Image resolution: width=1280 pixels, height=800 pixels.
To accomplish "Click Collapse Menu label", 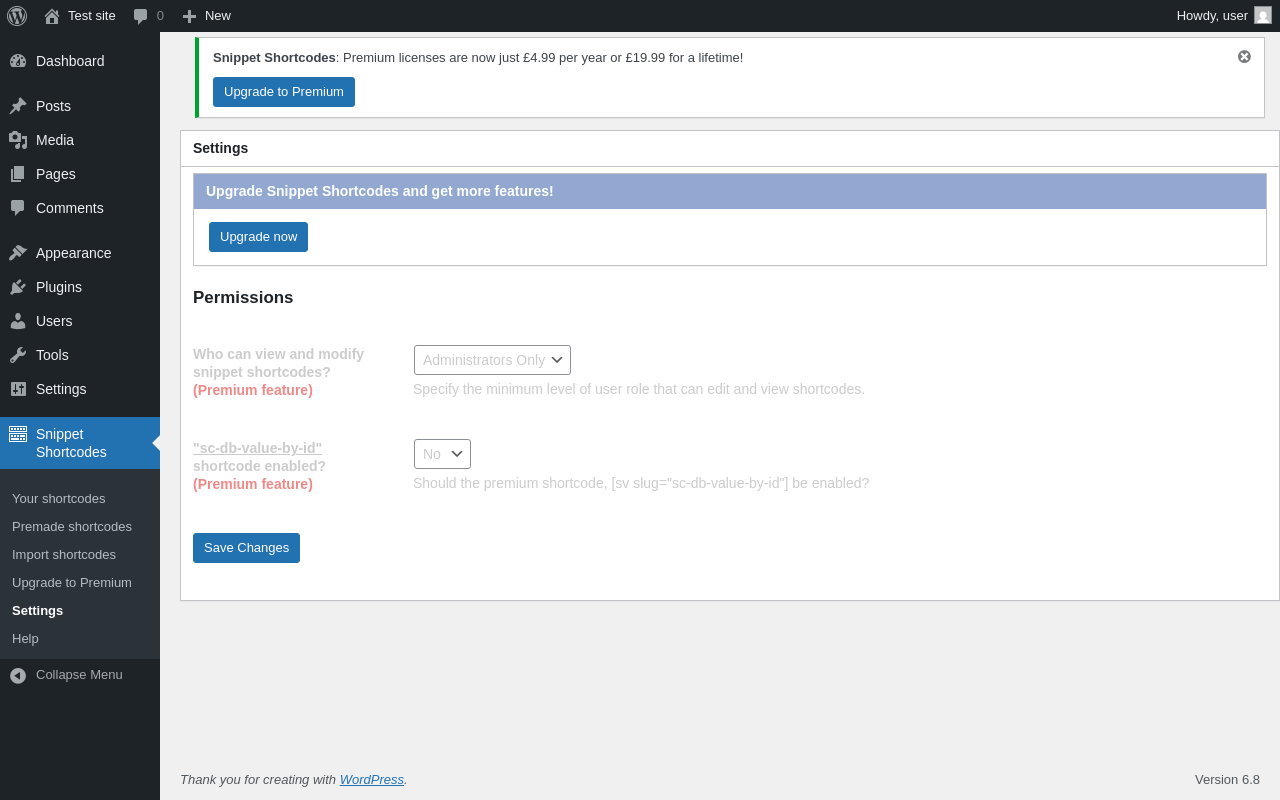I will tap(79, 674).
